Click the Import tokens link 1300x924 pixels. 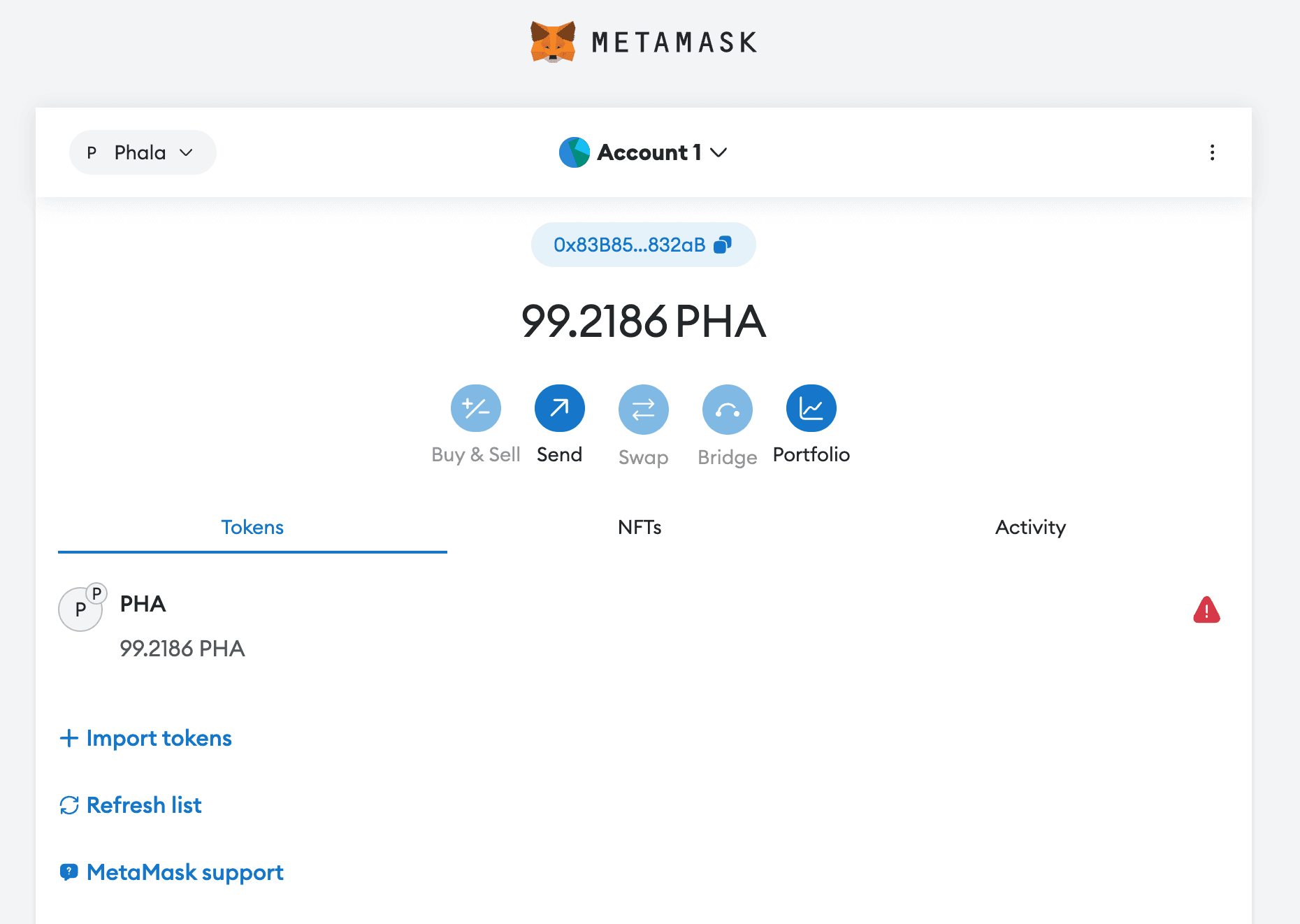pos(146,738)
